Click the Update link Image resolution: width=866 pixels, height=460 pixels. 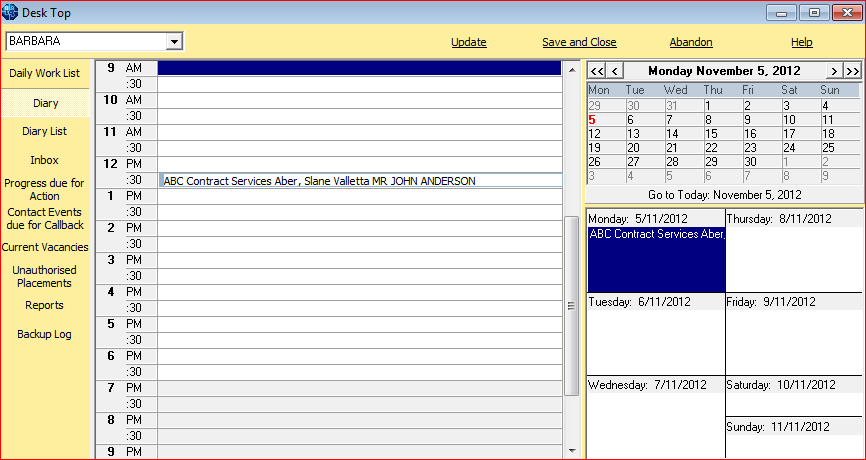(469, 42)
